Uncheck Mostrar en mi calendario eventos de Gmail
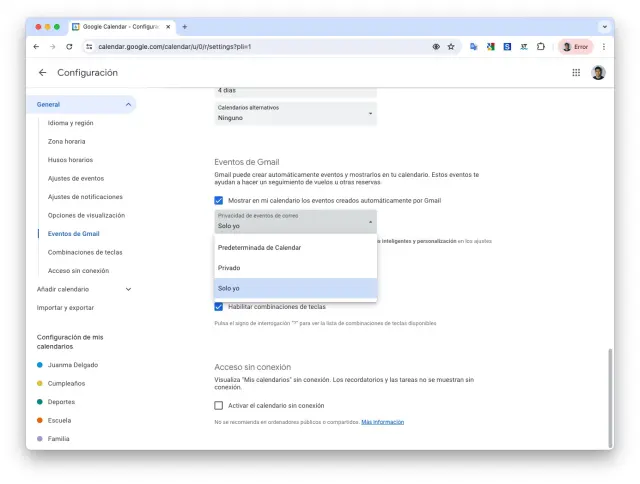 click(219, 200)
